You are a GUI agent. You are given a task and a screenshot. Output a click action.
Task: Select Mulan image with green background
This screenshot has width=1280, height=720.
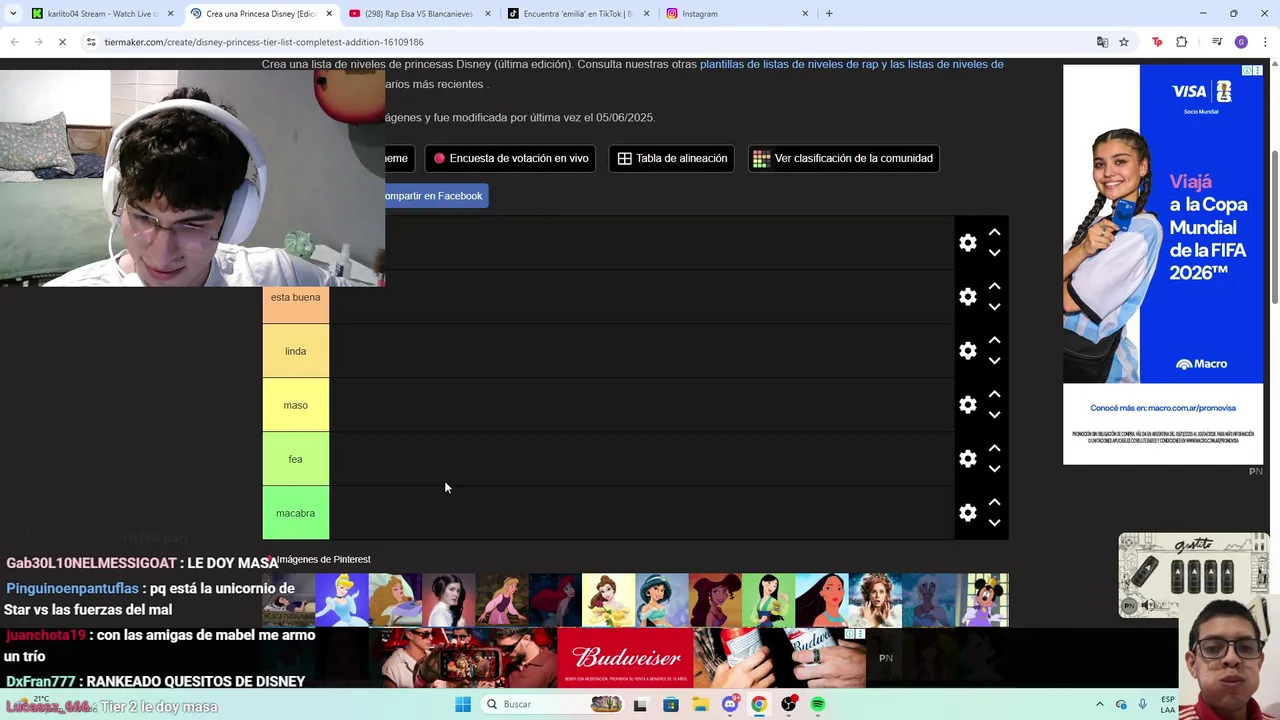point(768,599)
